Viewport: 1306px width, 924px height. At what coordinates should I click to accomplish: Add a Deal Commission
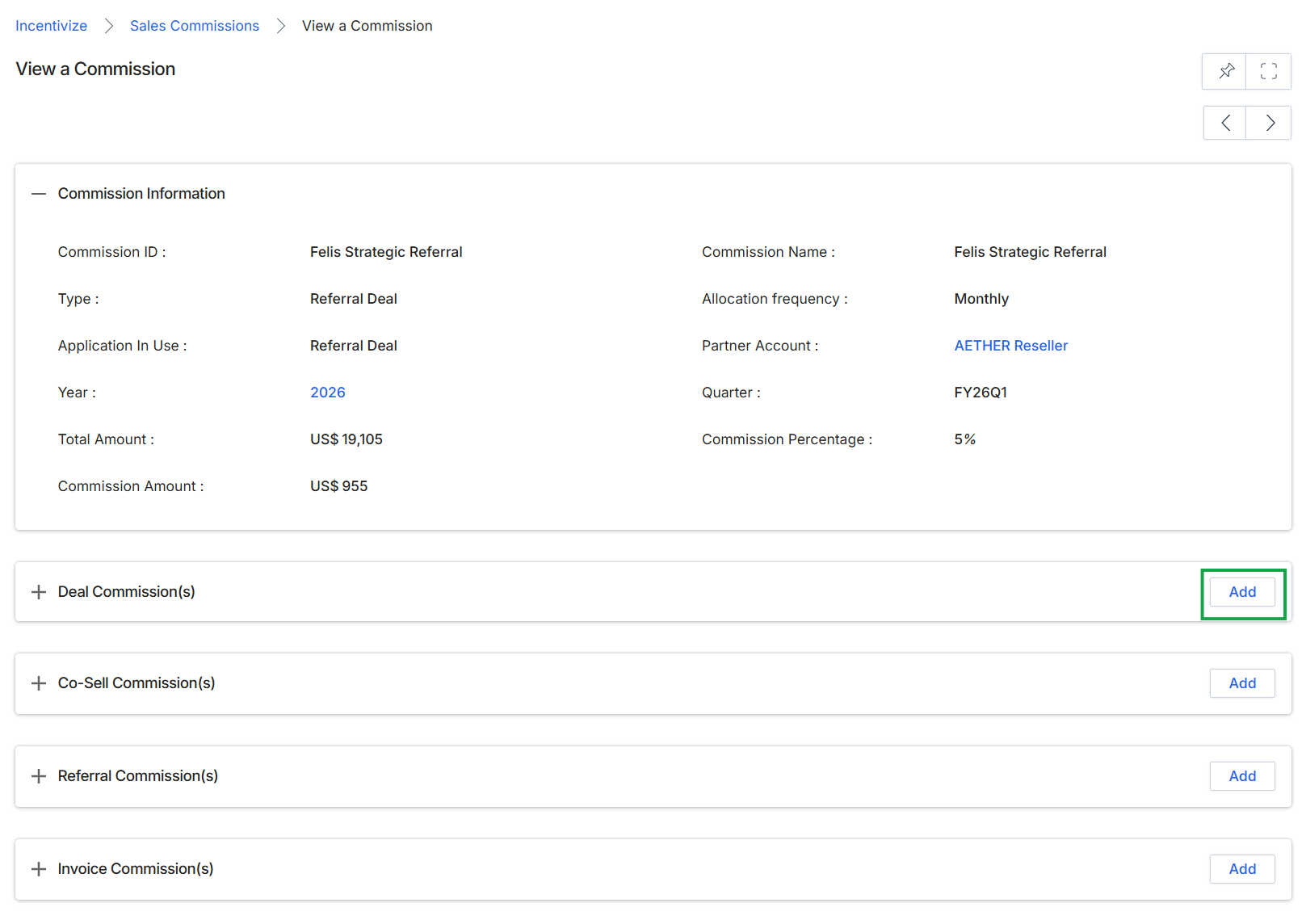tap(1242, 592)
